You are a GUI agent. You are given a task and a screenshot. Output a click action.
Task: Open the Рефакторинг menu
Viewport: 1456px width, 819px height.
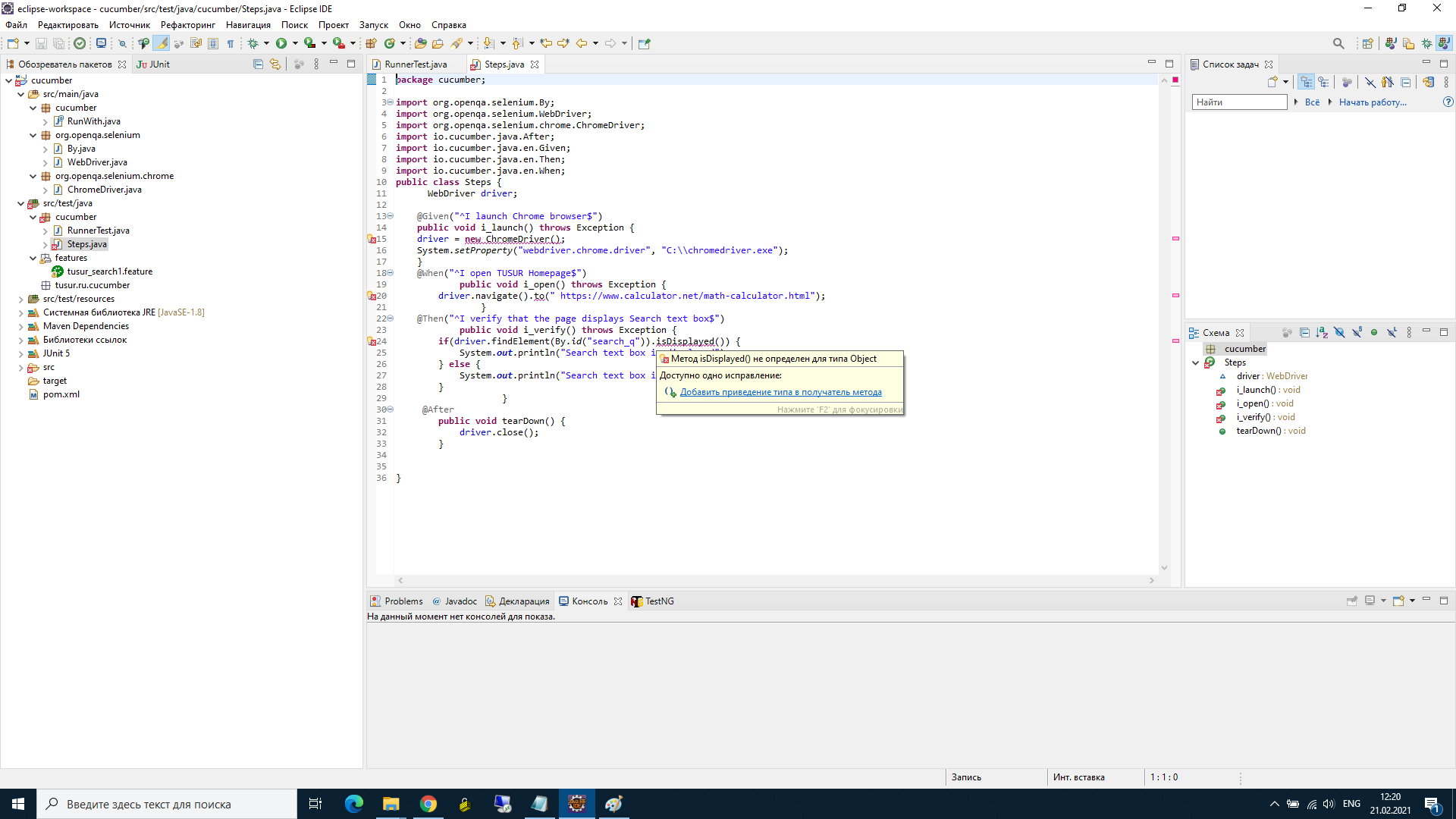tap(188, 25)
